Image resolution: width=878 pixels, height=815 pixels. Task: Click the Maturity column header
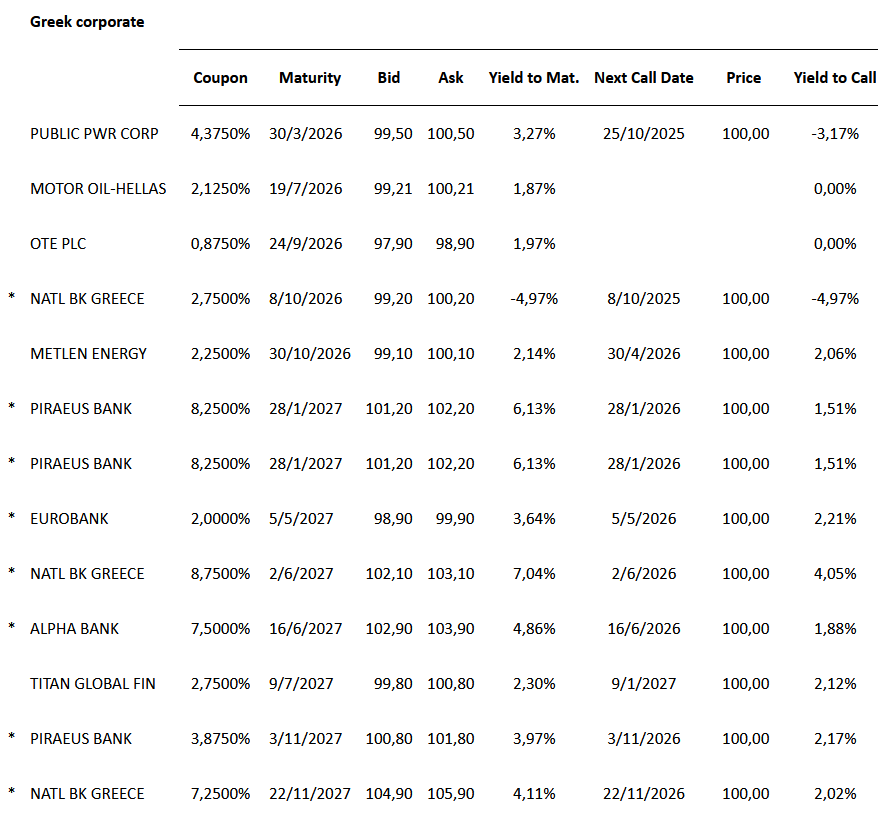point(310,78)
